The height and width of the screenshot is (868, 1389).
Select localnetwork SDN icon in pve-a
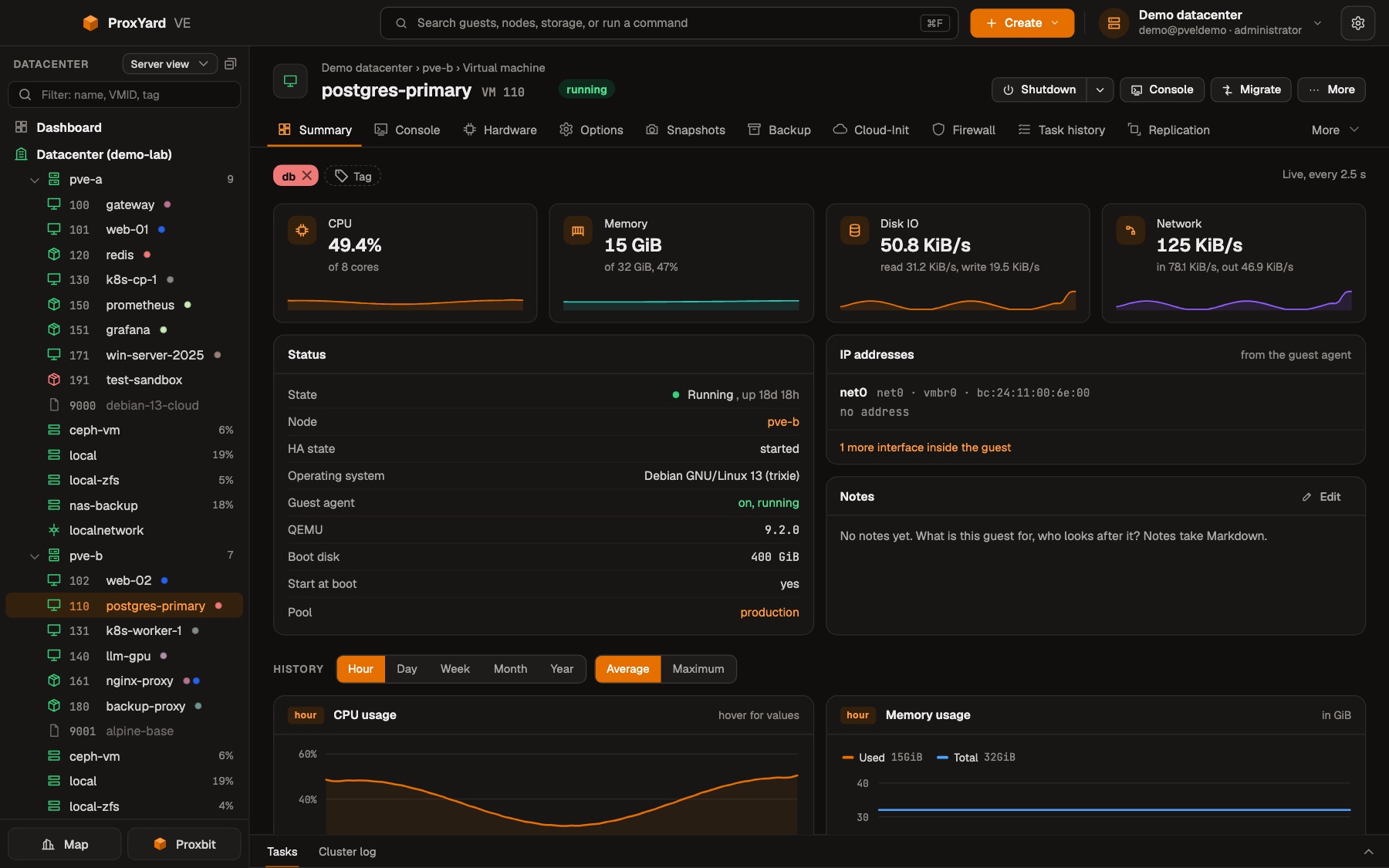tap(54, 530)
